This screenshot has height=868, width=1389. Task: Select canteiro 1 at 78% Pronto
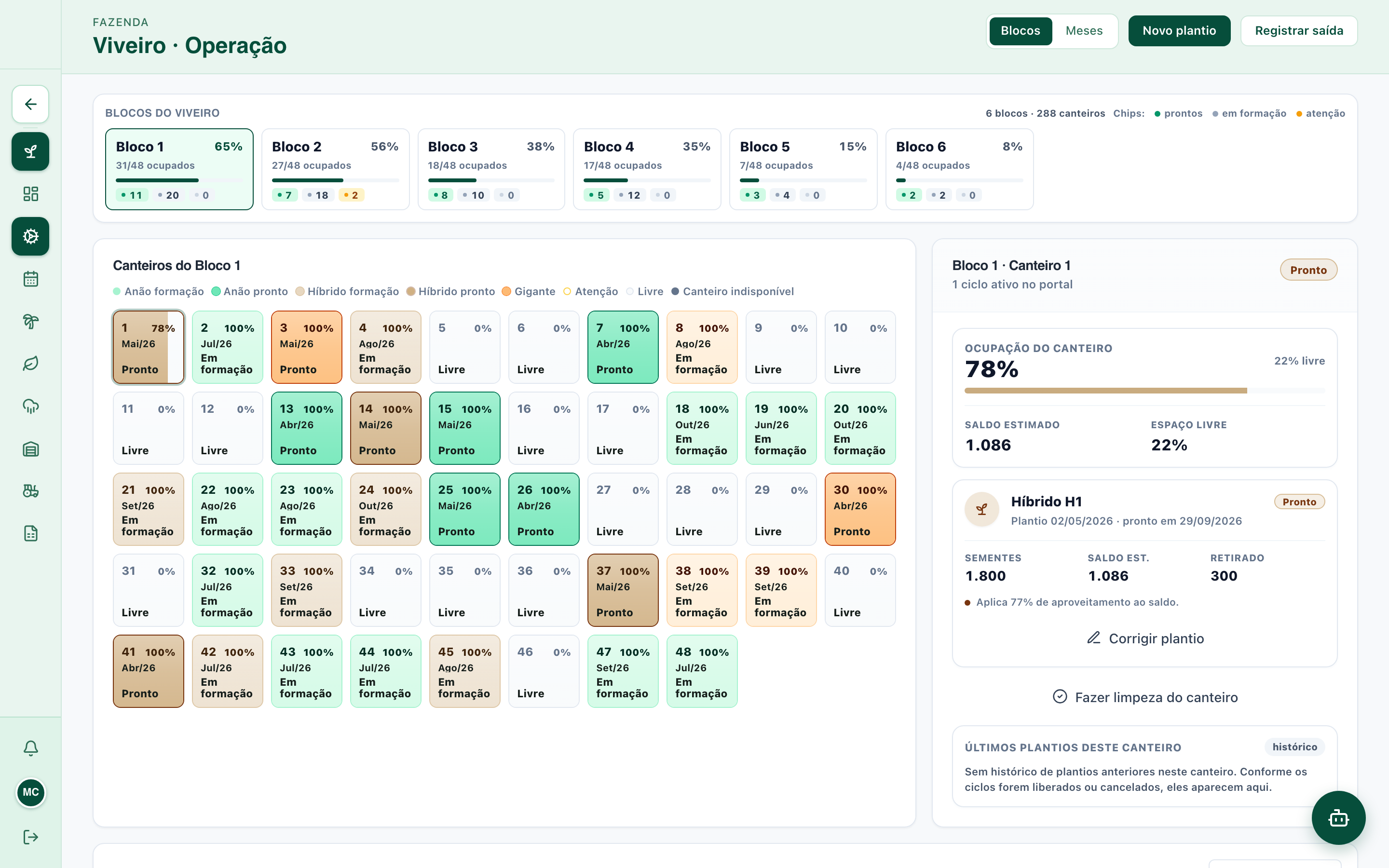tap(148, 347)
